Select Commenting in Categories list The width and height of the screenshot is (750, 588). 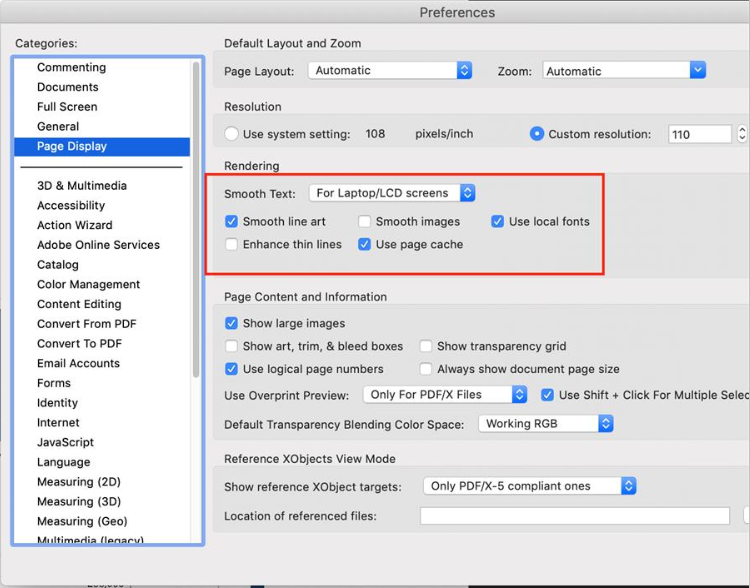tap(71, 67)
